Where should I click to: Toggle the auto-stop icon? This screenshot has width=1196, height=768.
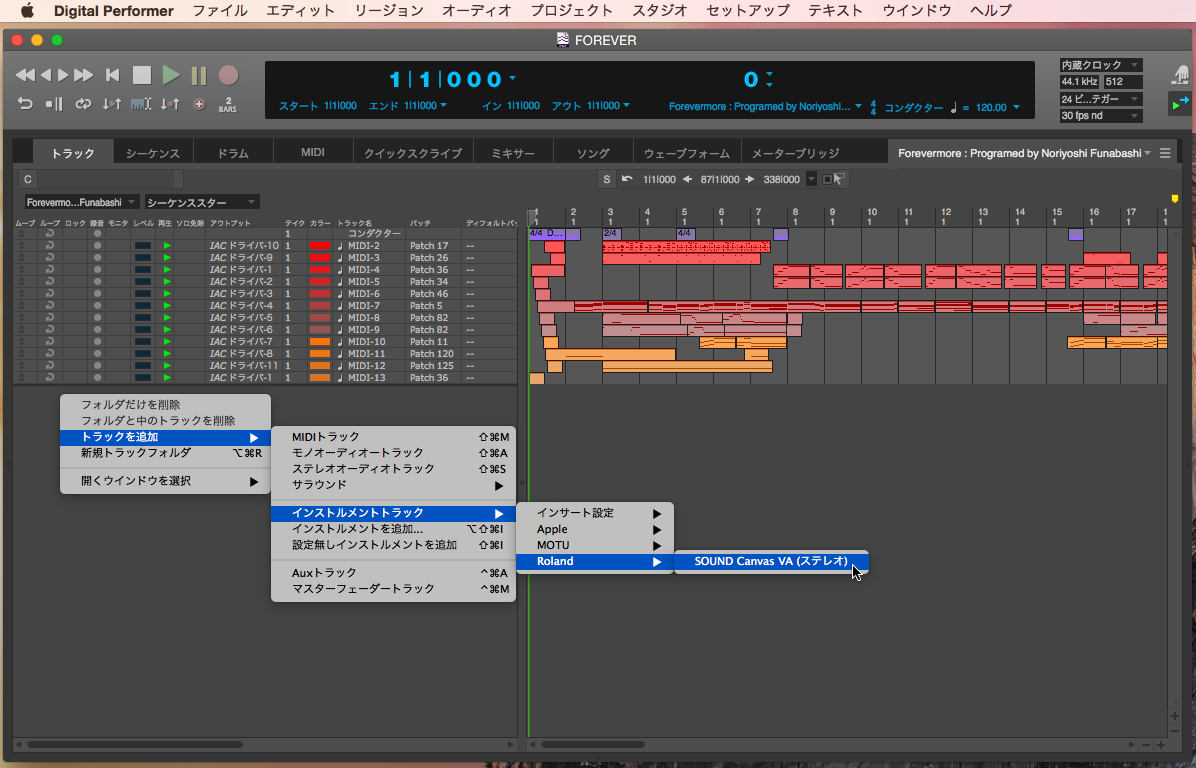[x=53, y=104]
